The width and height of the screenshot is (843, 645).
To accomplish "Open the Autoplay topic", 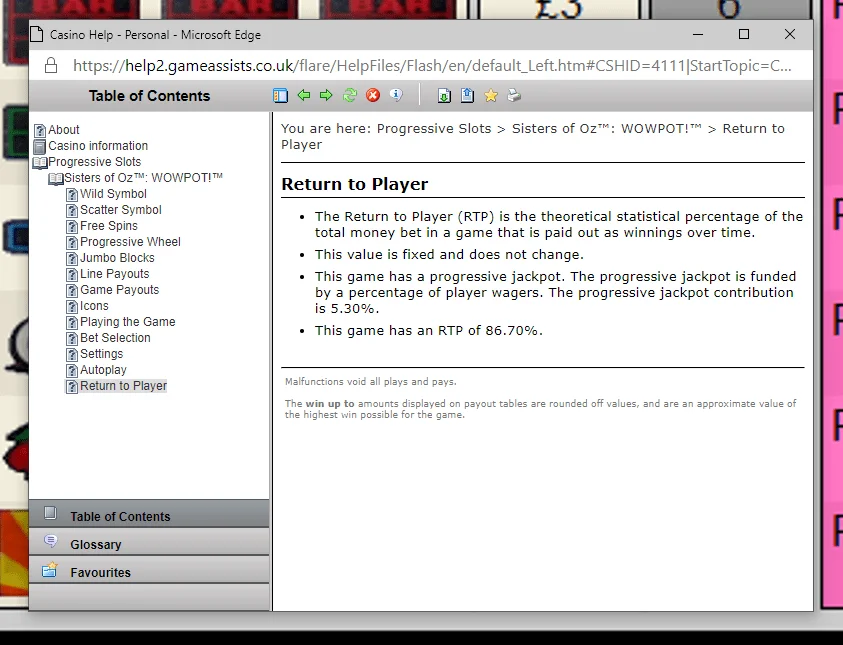I will (103, 370).
